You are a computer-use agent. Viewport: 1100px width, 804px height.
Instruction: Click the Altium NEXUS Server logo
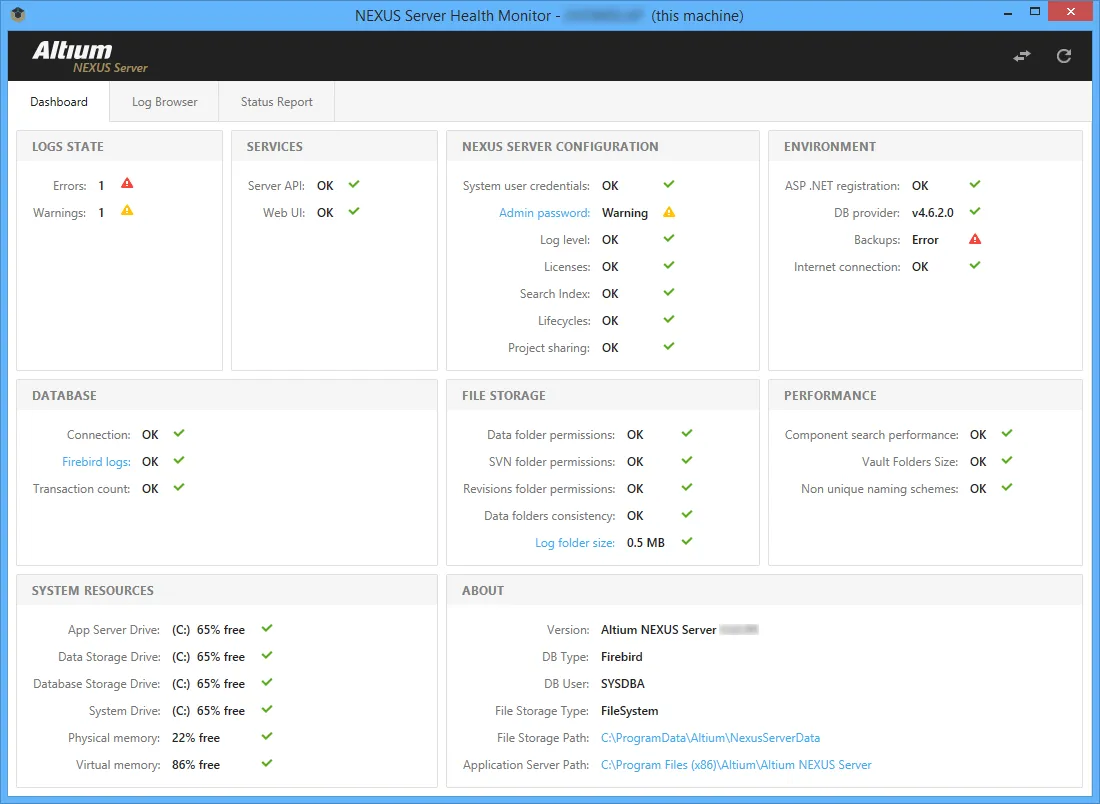(x=90, y=57)
